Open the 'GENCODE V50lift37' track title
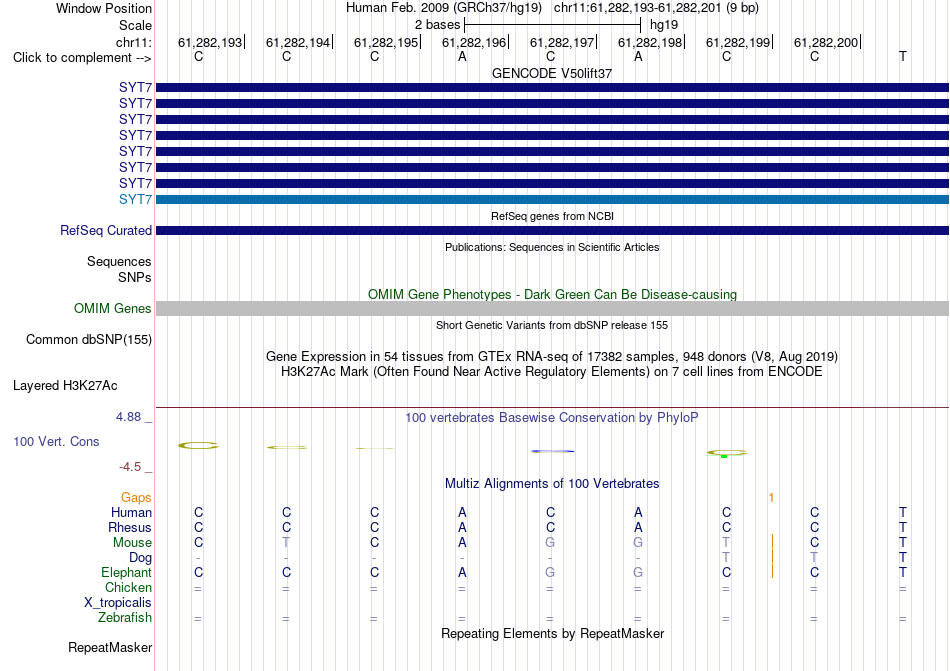The width and height of the screenshot is (950, 671). [x=552, y=73]
